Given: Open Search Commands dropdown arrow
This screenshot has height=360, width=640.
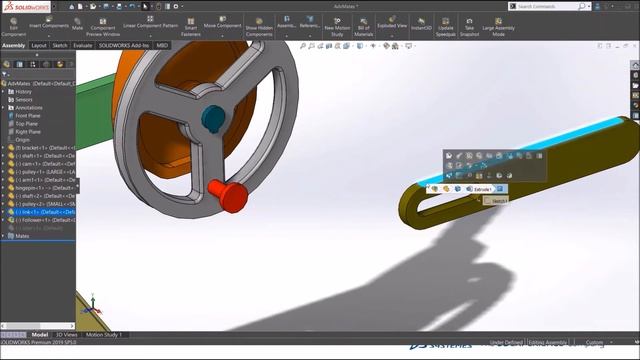Looking at the screenshot, I should coord(589,6).
